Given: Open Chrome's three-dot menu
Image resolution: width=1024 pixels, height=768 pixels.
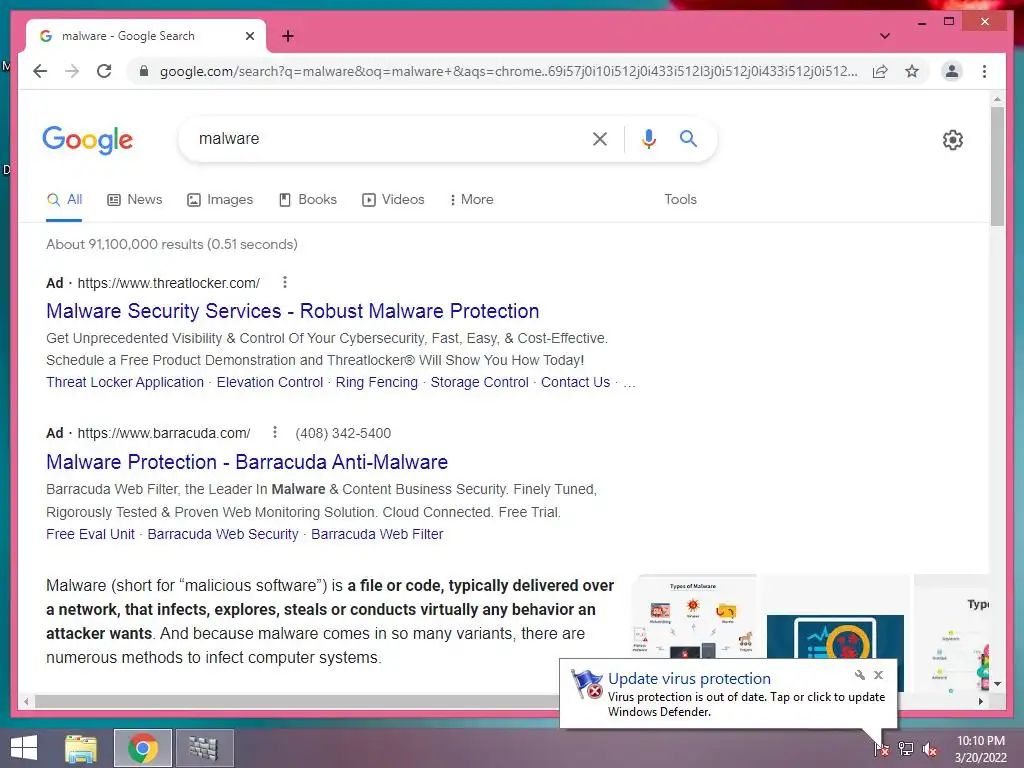Looking at the screenshot, I should click(x=984, y=71).
